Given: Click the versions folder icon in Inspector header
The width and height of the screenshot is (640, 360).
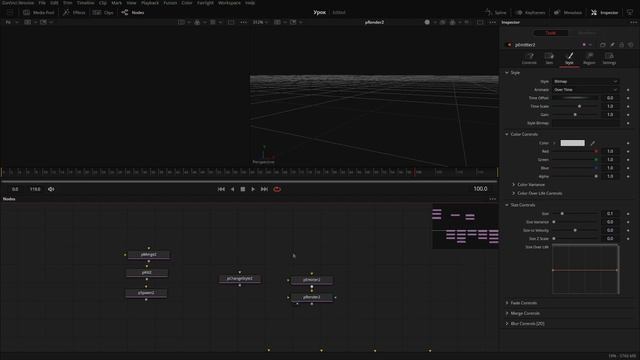Looking at the screenshot, I should pyautogui.click(x=603, y=44).
